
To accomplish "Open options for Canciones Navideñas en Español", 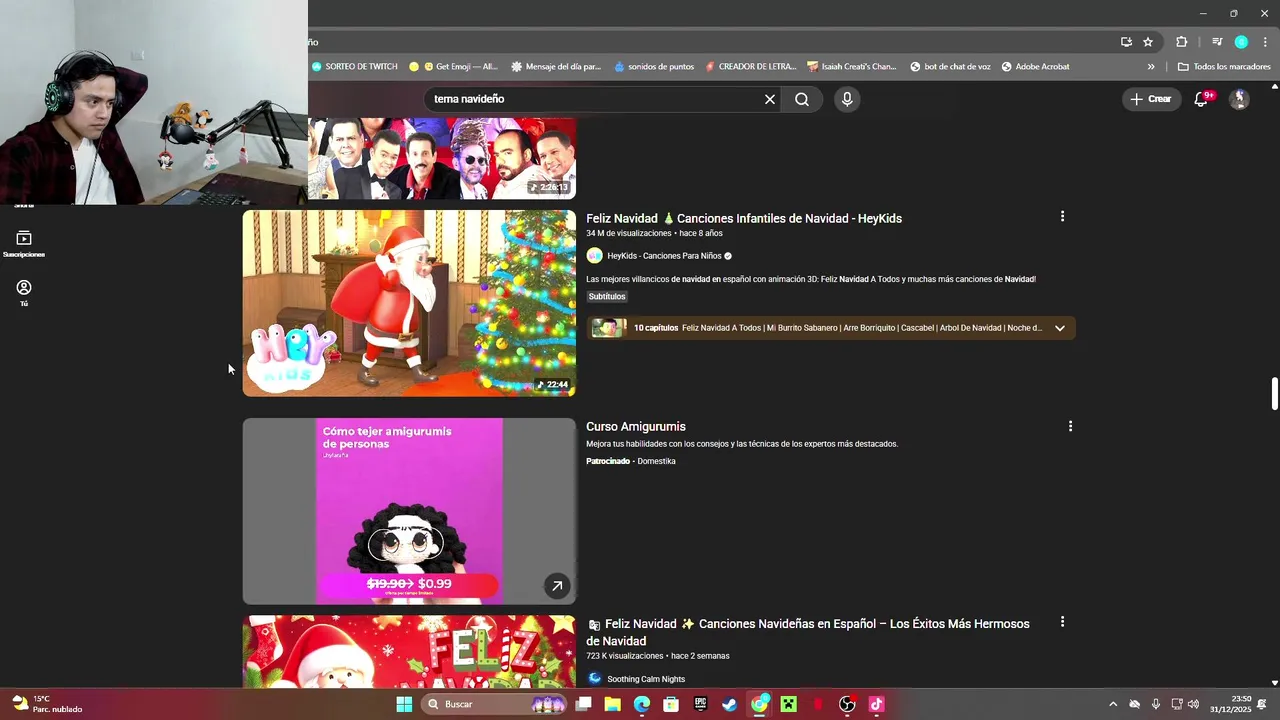I will click(x=1062, y=622).
